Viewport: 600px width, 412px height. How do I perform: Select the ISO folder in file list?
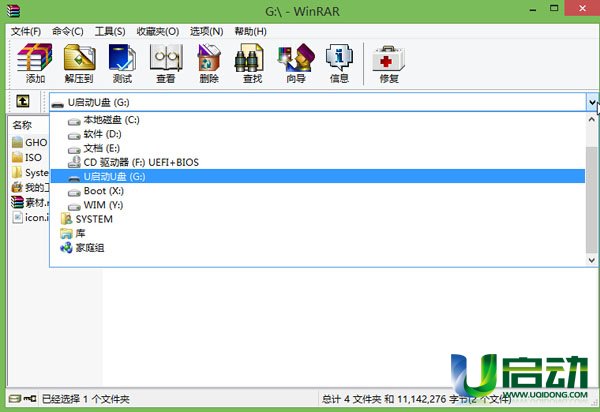tap(27, 157)
